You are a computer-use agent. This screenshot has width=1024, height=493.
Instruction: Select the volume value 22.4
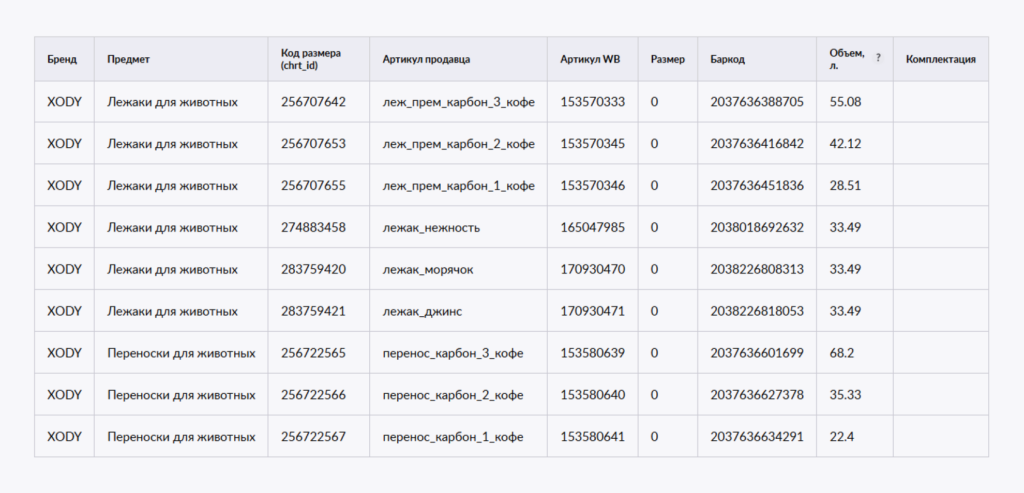click(841, 438)
